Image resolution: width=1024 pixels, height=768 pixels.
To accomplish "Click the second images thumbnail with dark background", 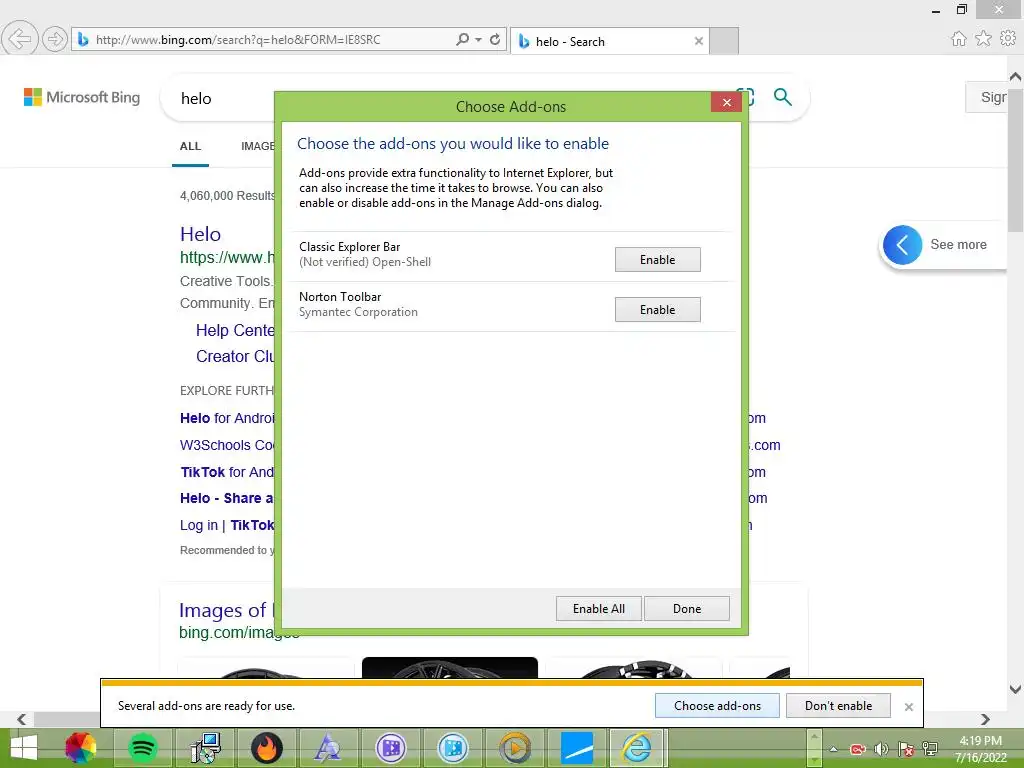I will (x=450, y=667).
